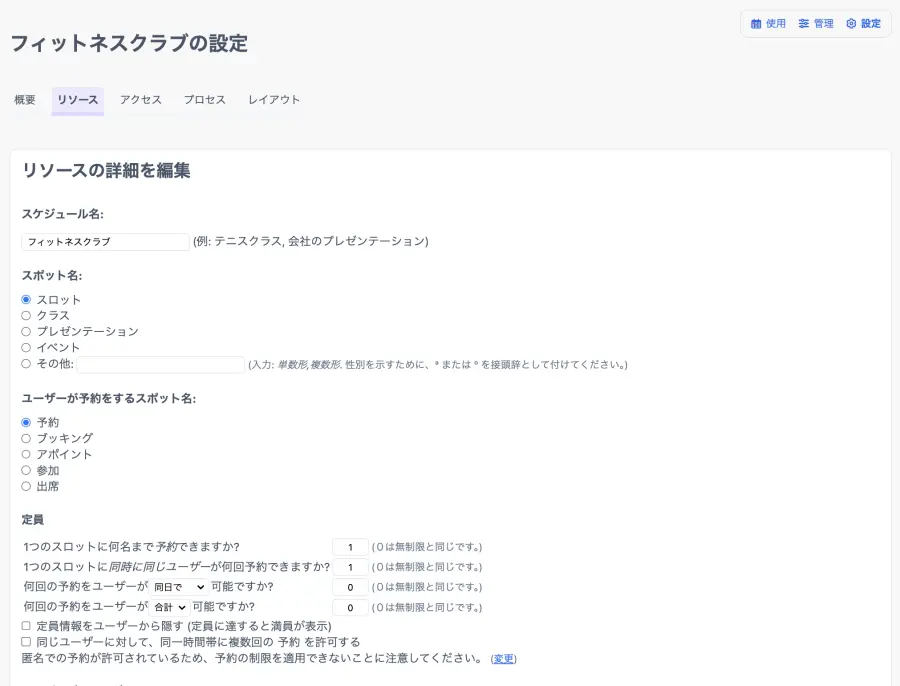The width and height of the screenshot is (900, 686).
Task: Click the その他 custom name field
Action: pos(161,365)
